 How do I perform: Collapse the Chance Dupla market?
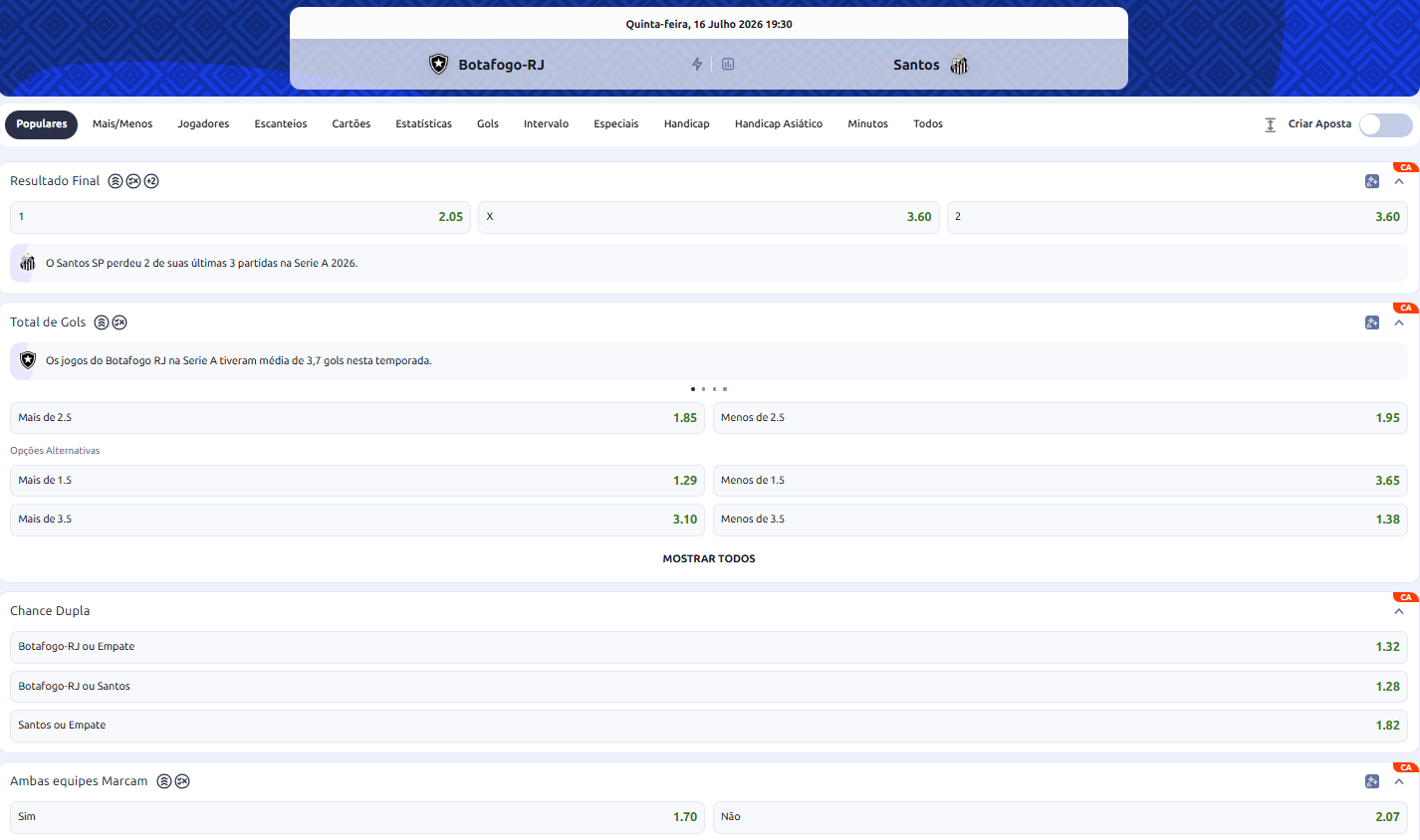[x=1399, y=611]
